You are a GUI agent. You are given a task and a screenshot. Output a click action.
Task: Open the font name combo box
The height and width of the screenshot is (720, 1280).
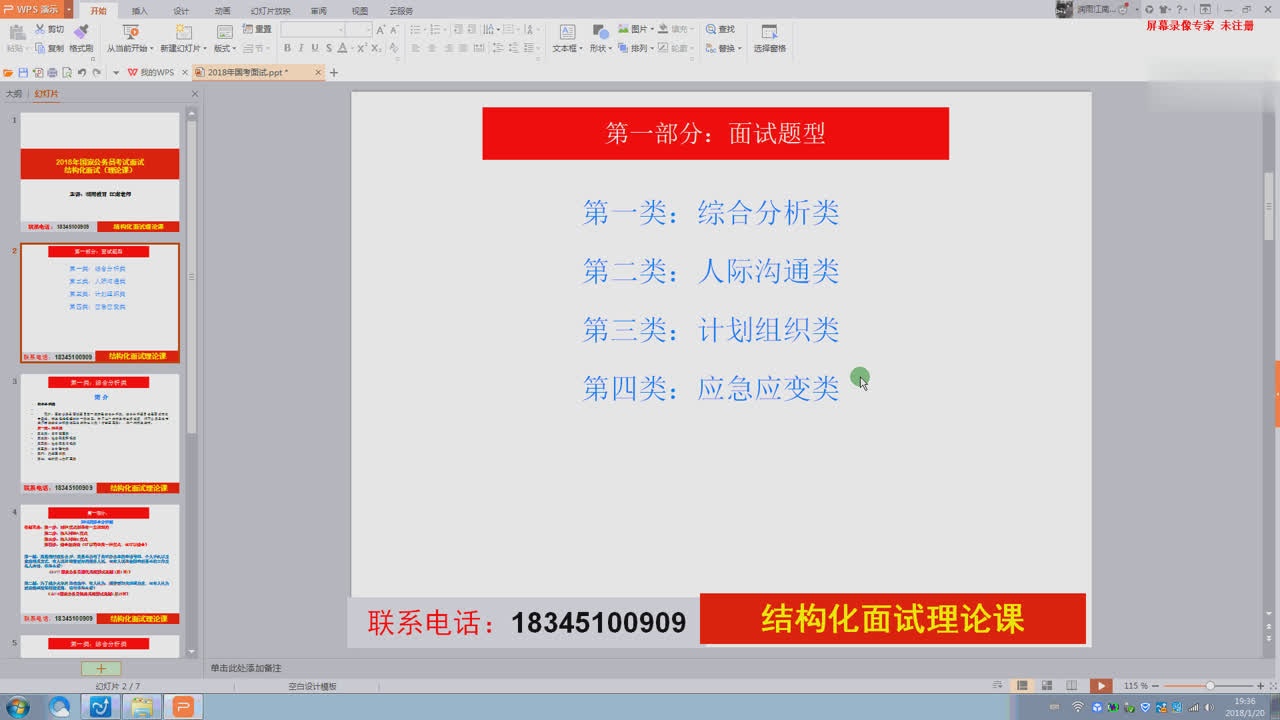tap(312, 30)
